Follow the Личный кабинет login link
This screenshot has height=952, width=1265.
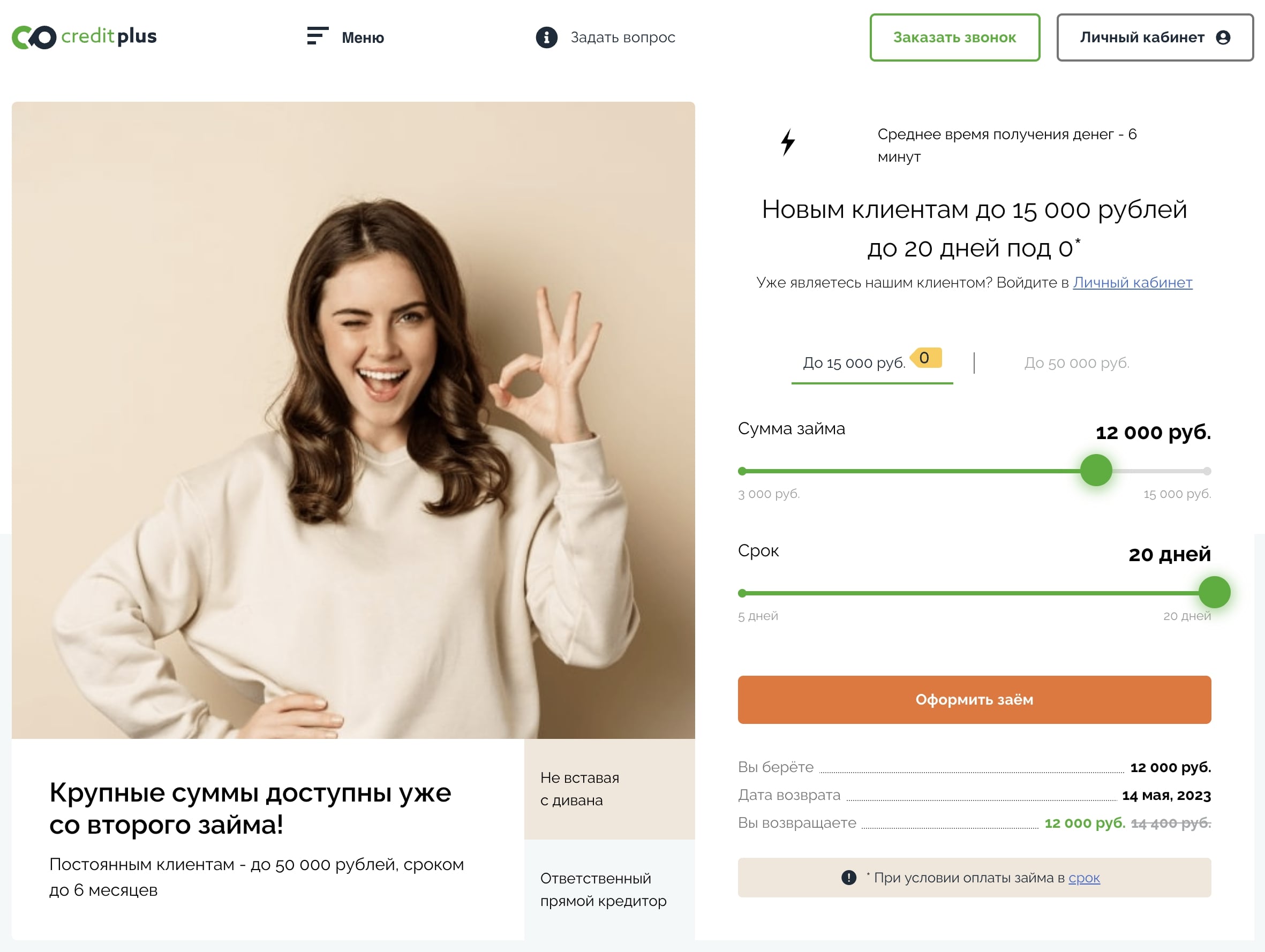pos(1132,283)
